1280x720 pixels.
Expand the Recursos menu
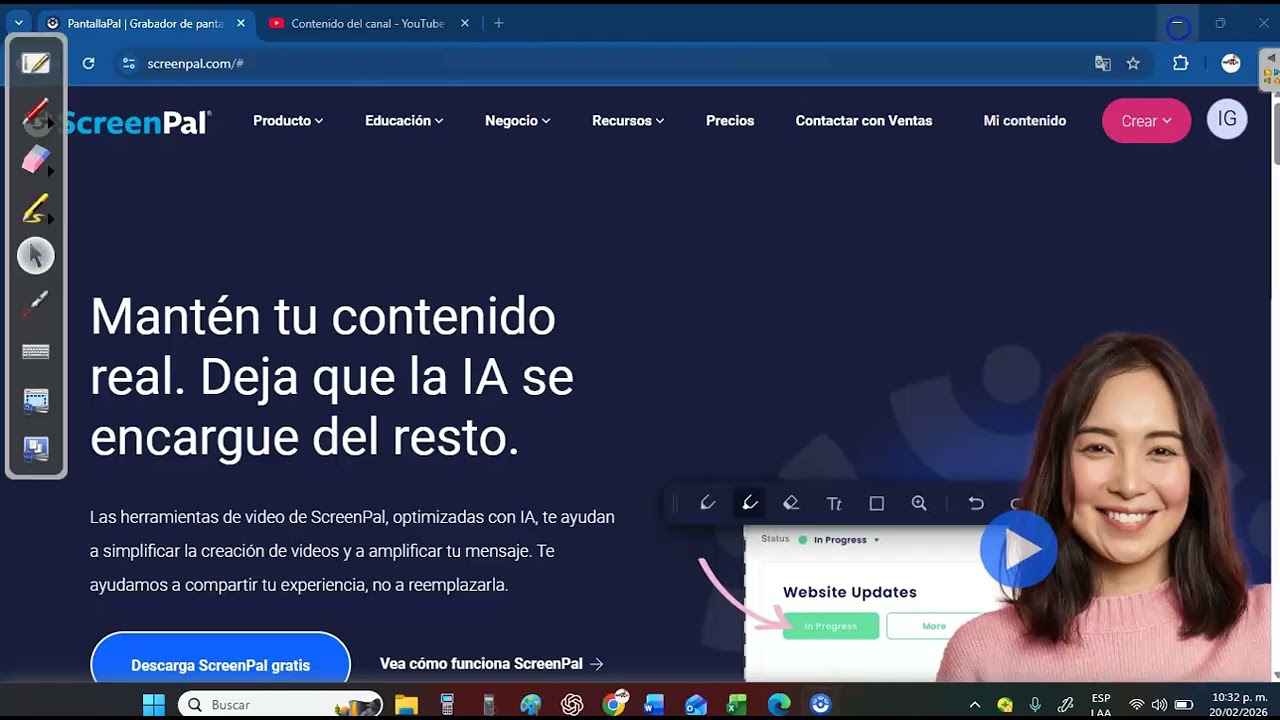pyautogui.click(x=628, y=120)
